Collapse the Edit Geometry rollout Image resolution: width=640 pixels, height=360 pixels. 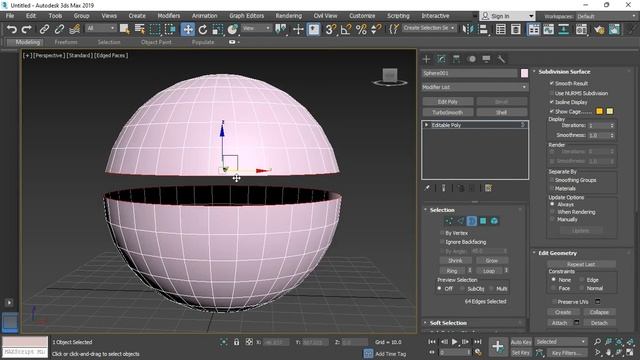pos(557,253)
